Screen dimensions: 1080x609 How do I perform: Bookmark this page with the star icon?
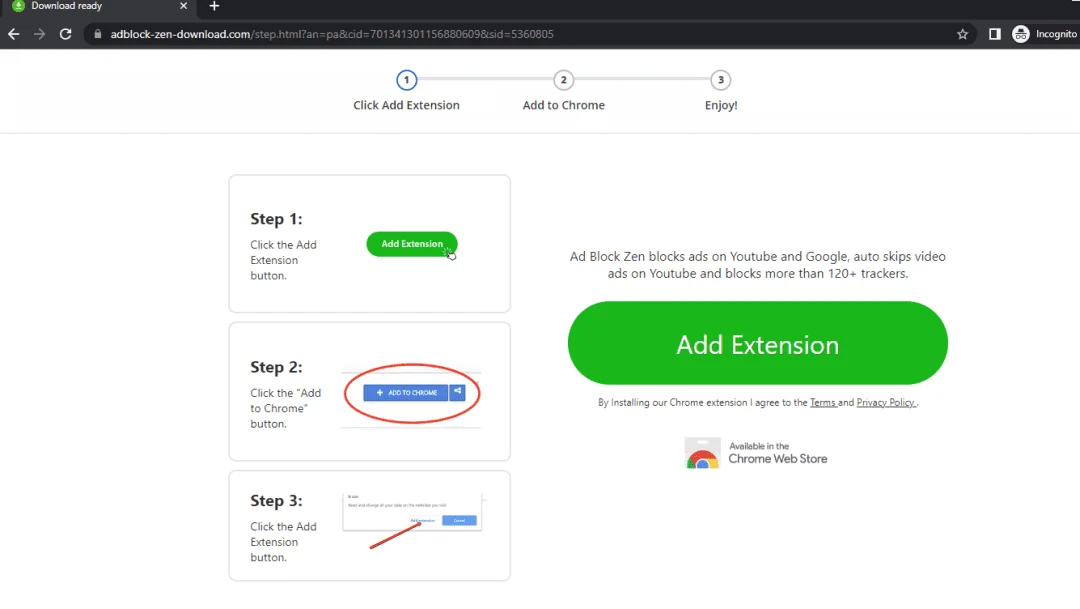point(962,34)
